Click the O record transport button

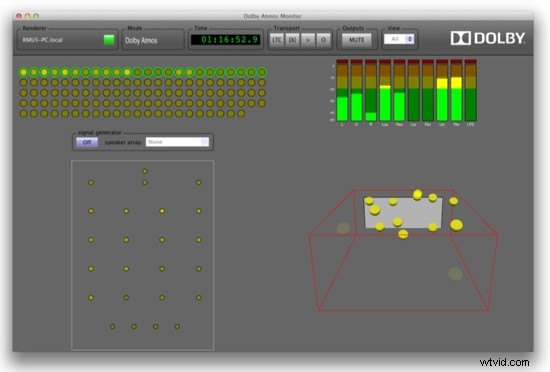coord(323,40)
